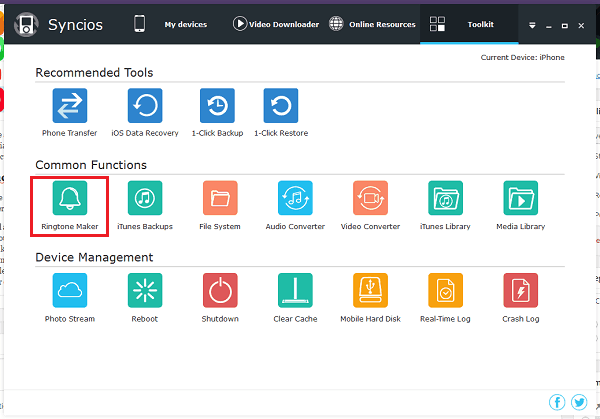Visit the Syncios Facebook page
Viewport: 600px width, 419px height.
(x=559, y=402)
